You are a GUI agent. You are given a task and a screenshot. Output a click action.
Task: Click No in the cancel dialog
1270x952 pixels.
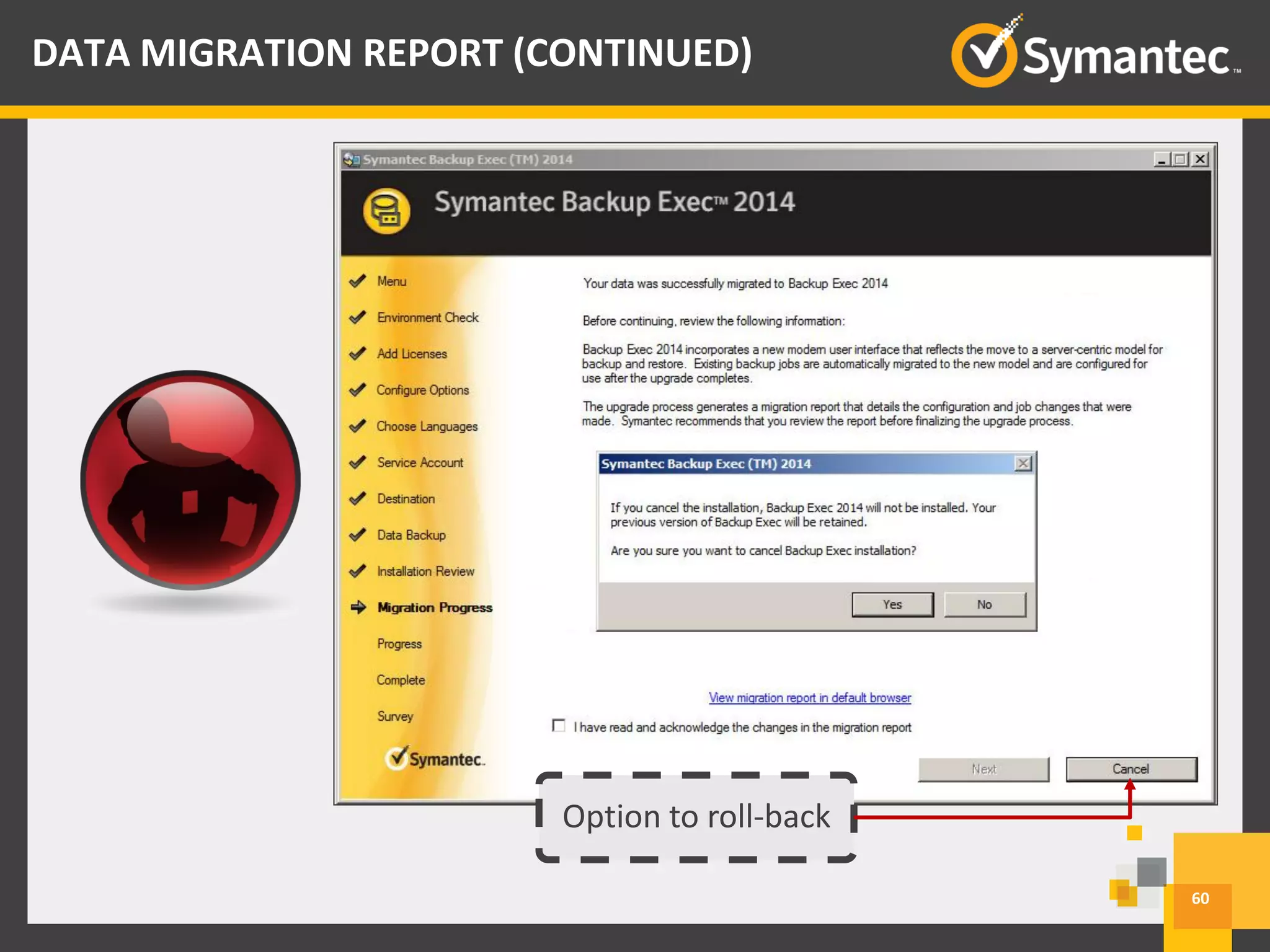(x=985, y=604)
